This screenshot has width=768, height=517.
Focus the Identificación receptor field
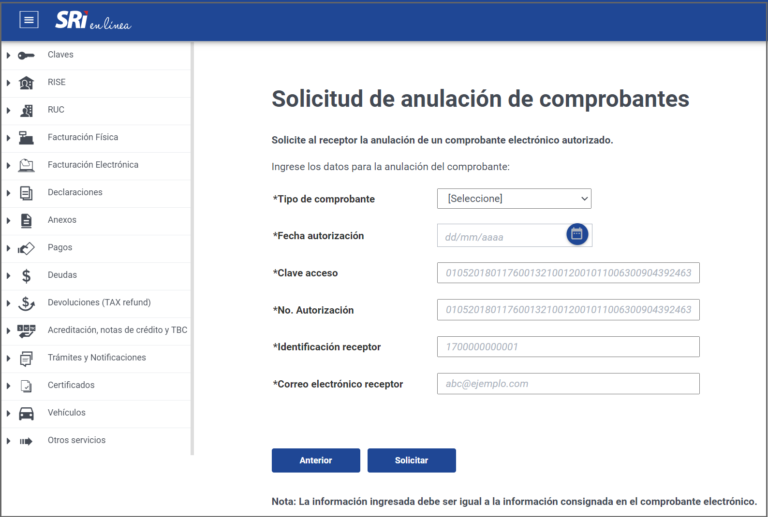click(568, 347)
